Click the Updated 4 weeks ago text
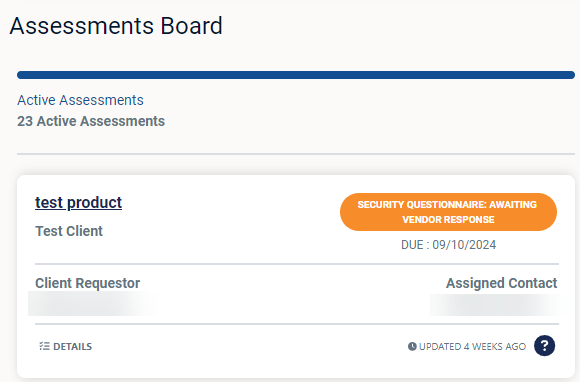 pos(472,346)
